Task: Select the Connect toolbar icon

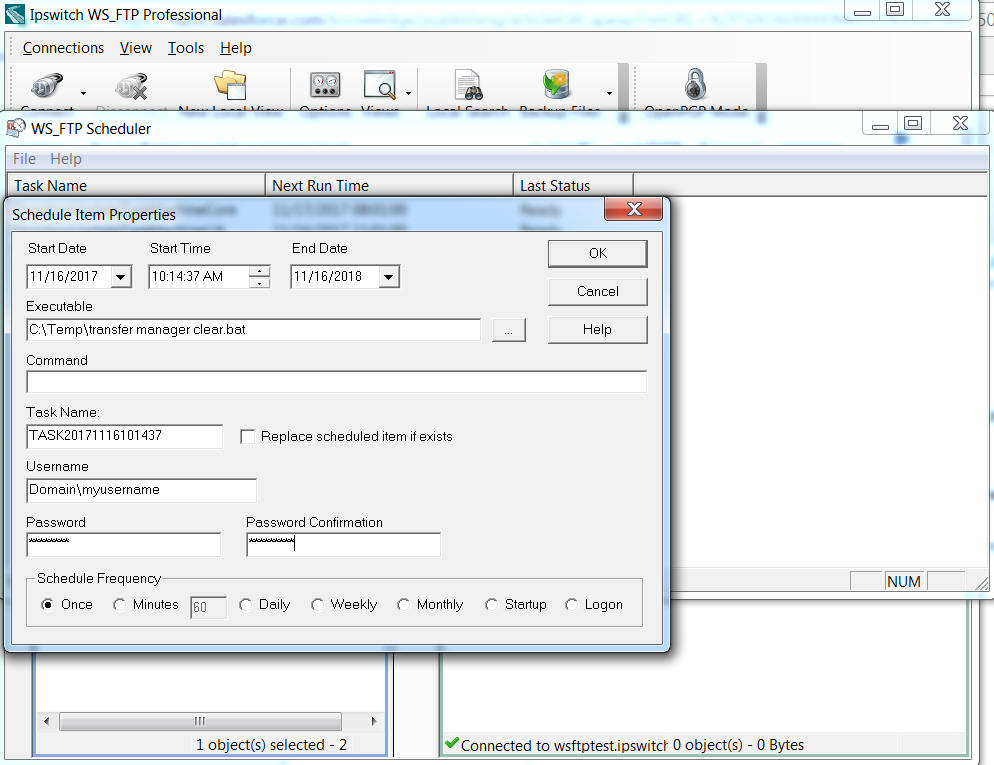Action: tap(45, 85)
